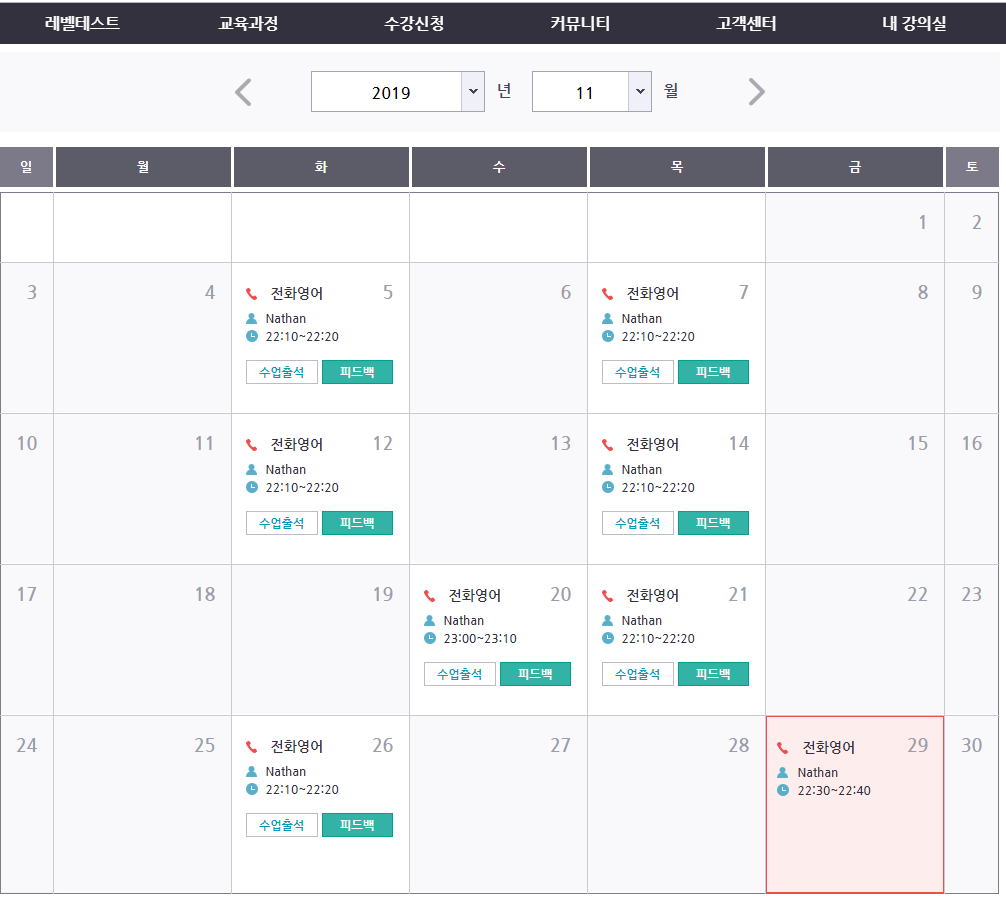Click the person icon on November 26

(x=252, y=772)
